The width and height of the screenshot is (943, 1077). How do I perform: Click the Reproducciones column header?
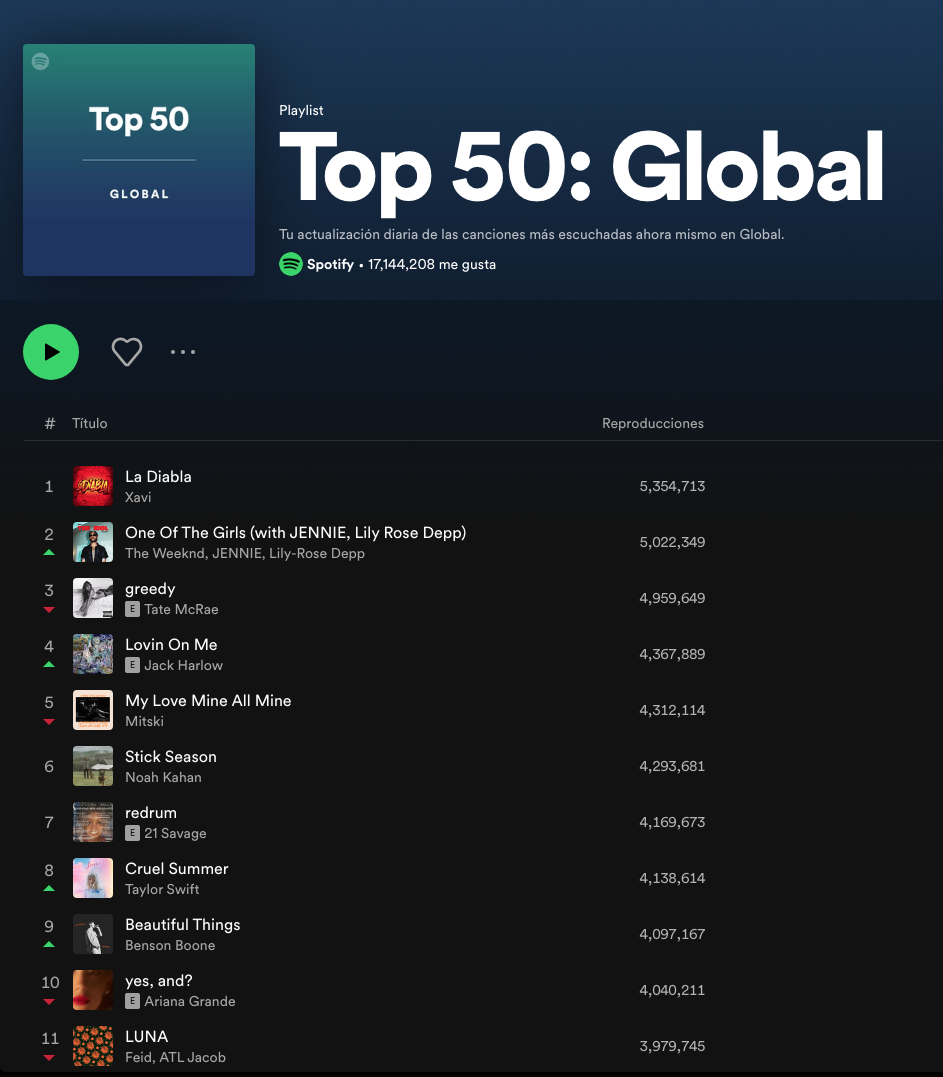coord(653,424)
